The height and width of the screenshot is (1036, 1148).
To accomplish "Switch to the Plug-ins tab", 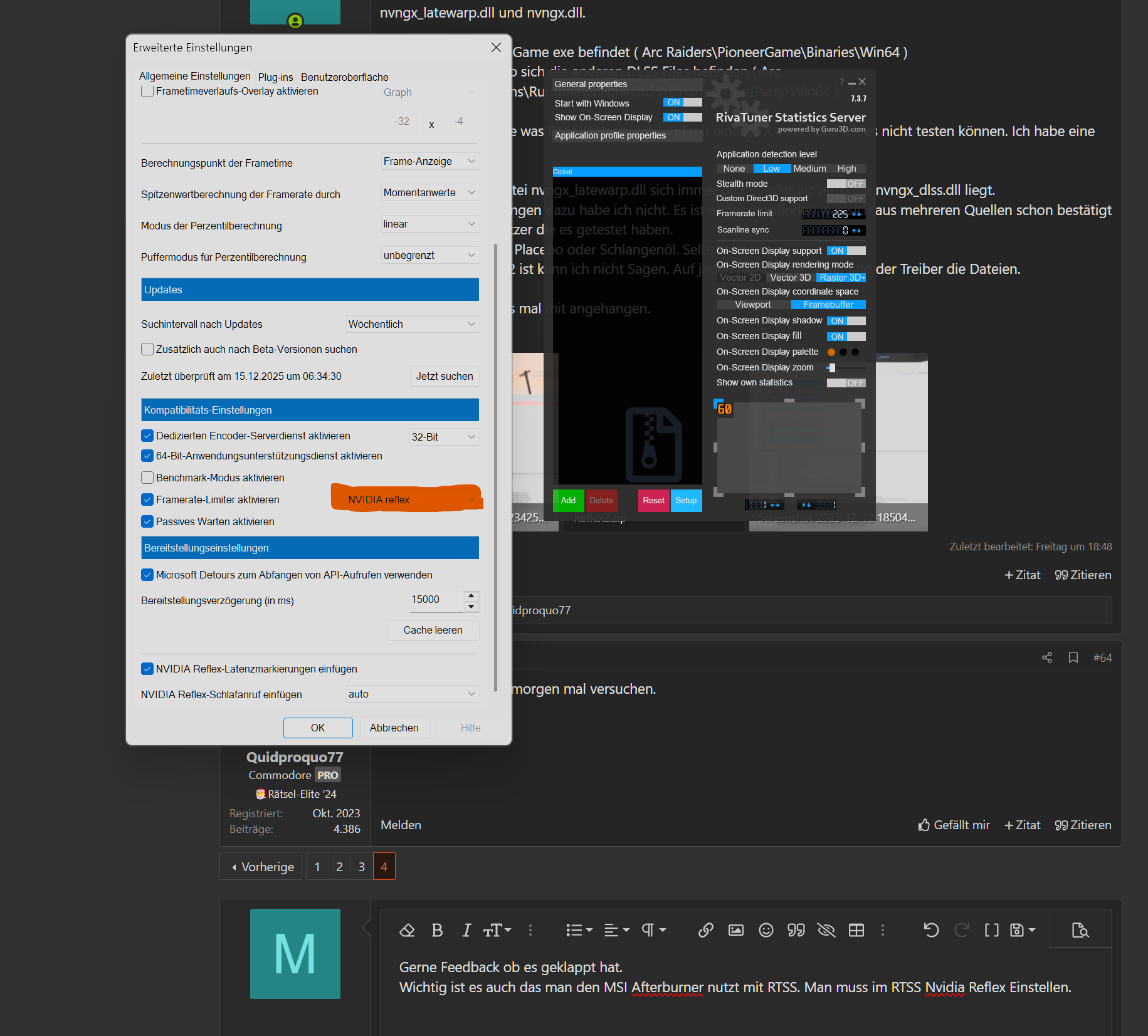I will 276,77.
